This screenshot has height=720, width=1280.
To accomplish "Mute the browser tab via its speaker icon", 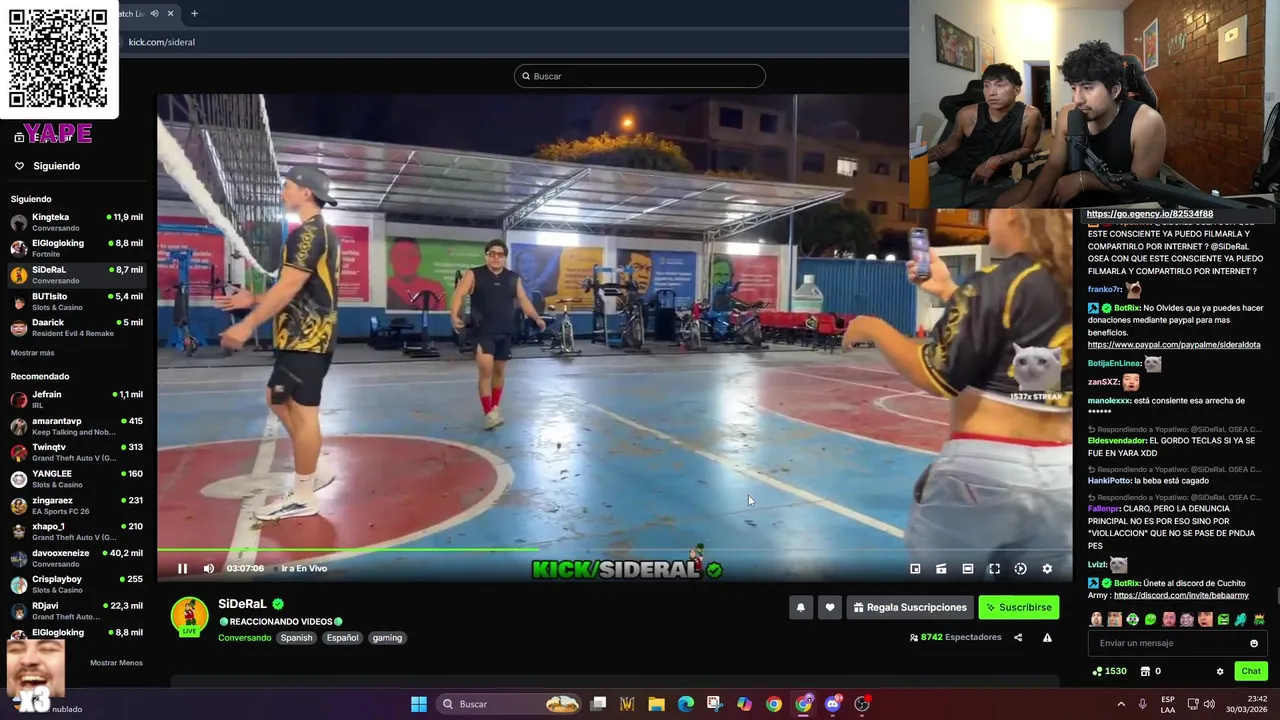I will (x=154, y=14).
